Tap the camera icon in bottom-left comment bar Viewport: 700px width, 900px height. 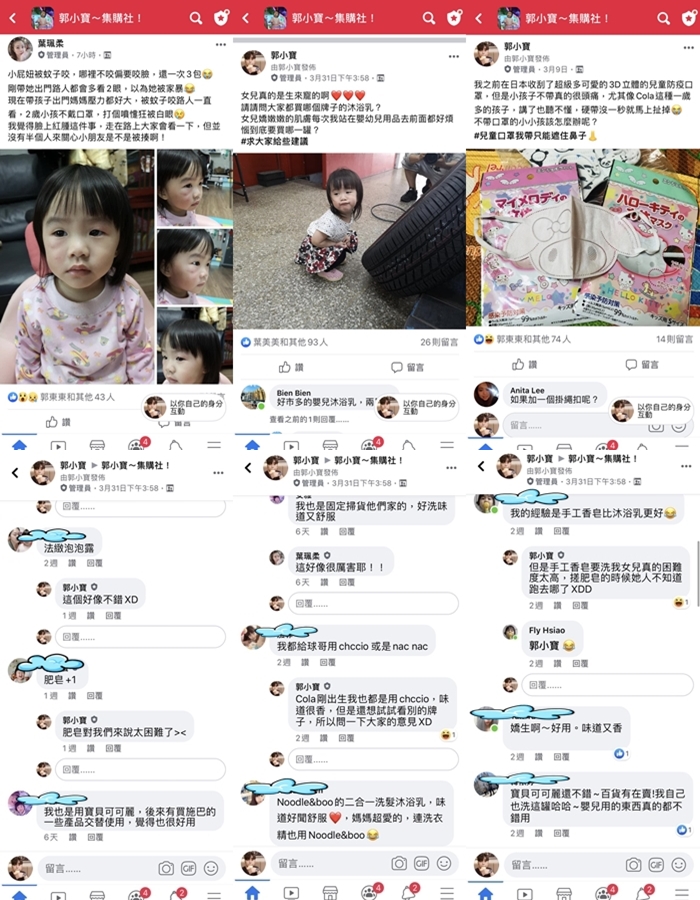pos(166,868)
